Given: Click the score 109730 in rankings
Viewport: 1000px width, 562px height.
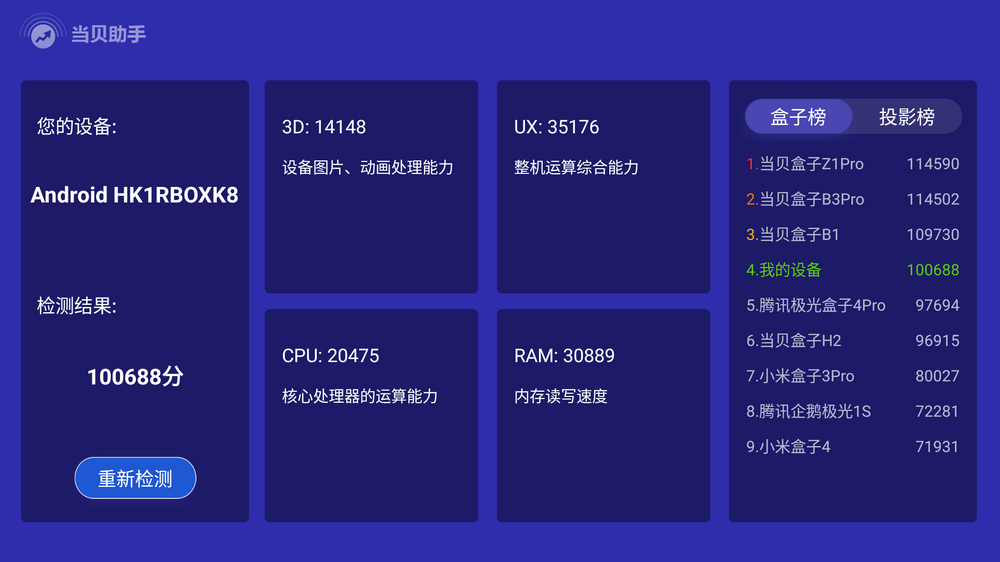Looking at the screenshot, I should coord(933,235).
